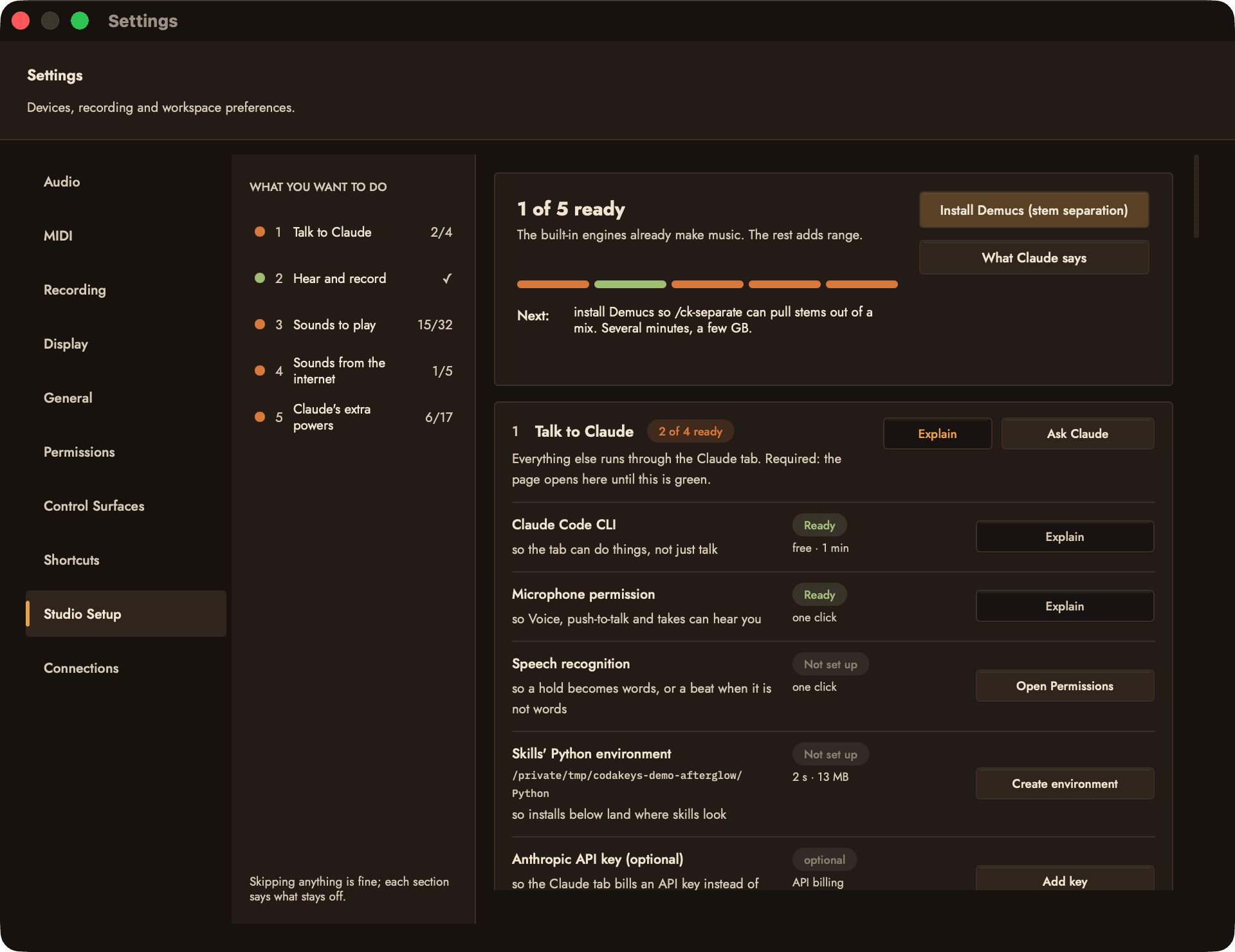Click Explain for Microphone permission
The height and width of the screenshot is (952, 1235).
(1065, 606)
